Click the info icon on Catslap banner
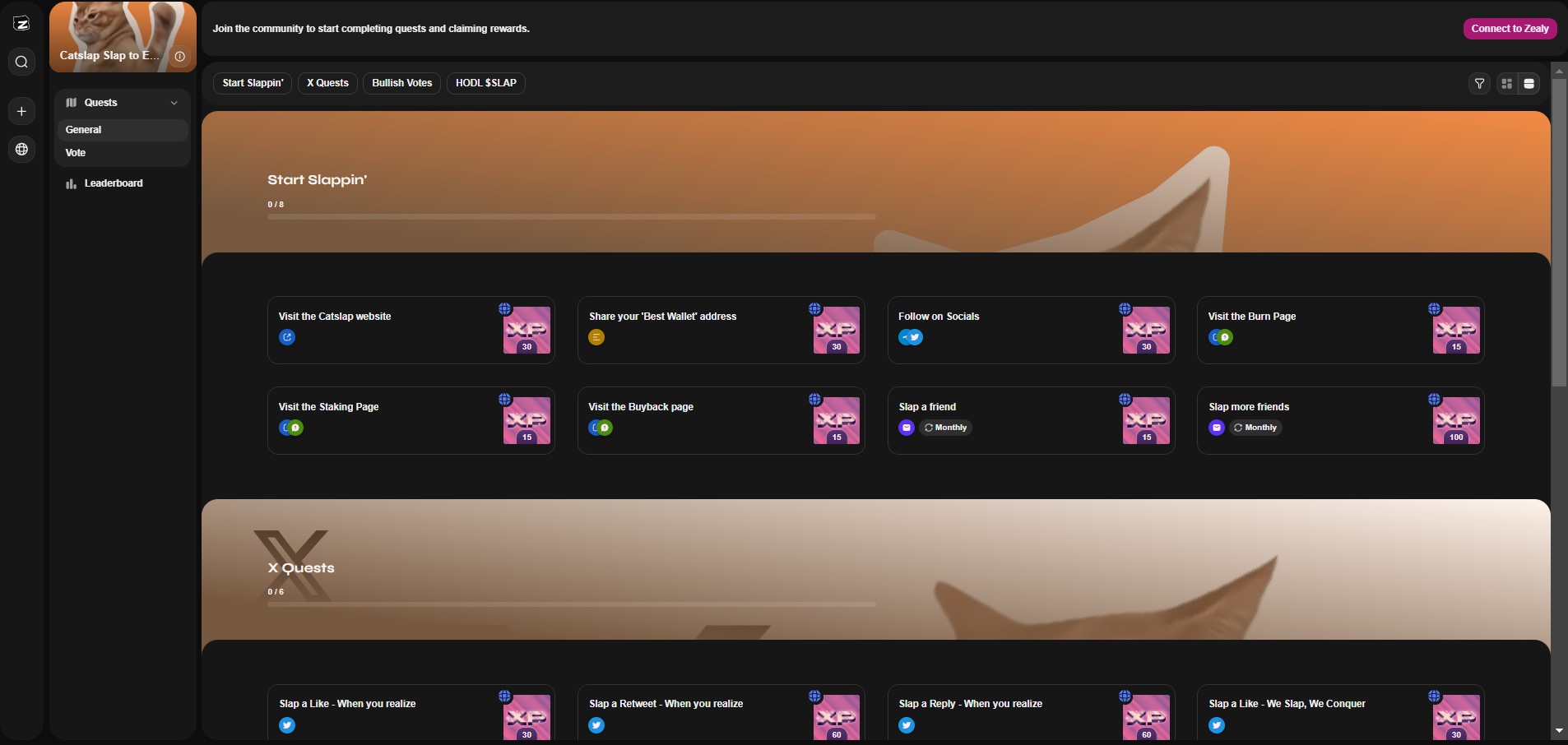Screen dimensions: 1568x745 click(179, 56)
